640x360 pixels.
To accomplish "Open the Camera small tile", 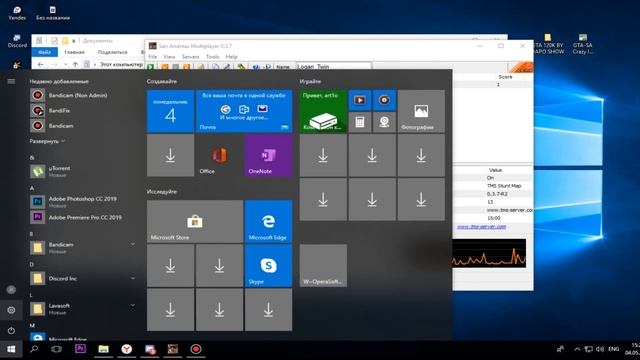I will (x=384, y=122).
